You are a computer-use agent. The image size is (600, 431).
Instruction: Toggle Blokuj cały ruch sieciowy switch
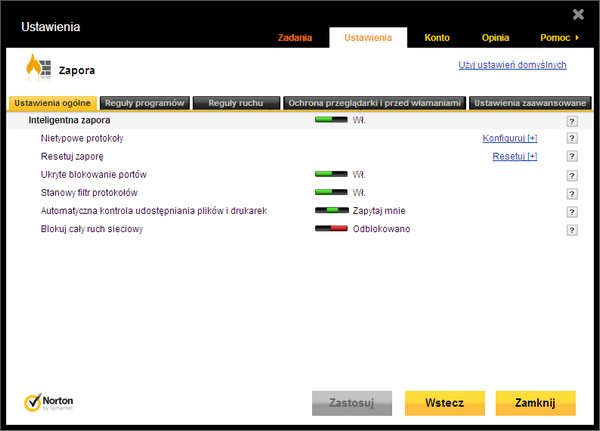tap(331, 228)
